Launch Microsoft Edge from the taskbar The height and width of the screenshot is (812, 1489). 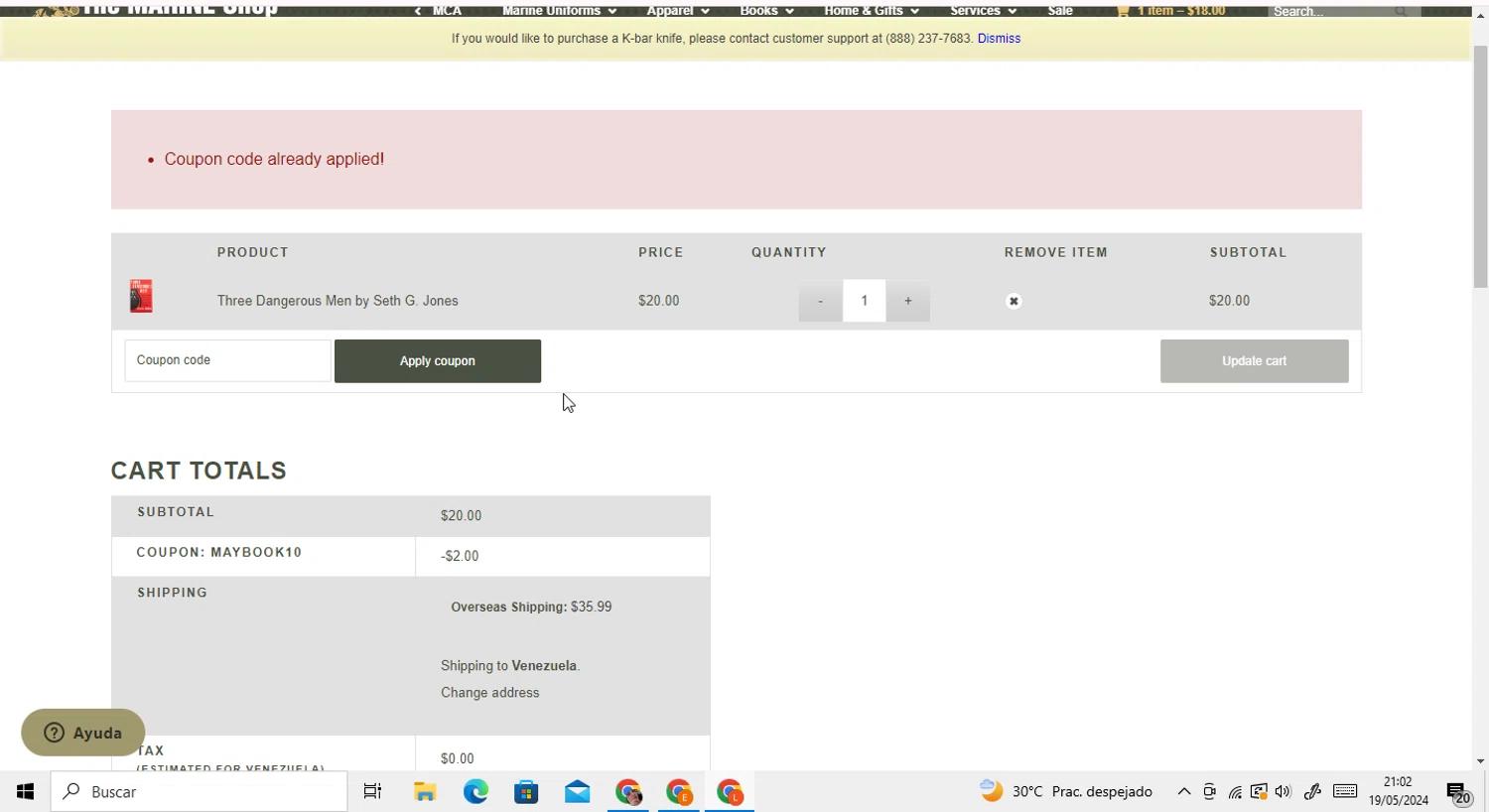(x=475, y=792)
